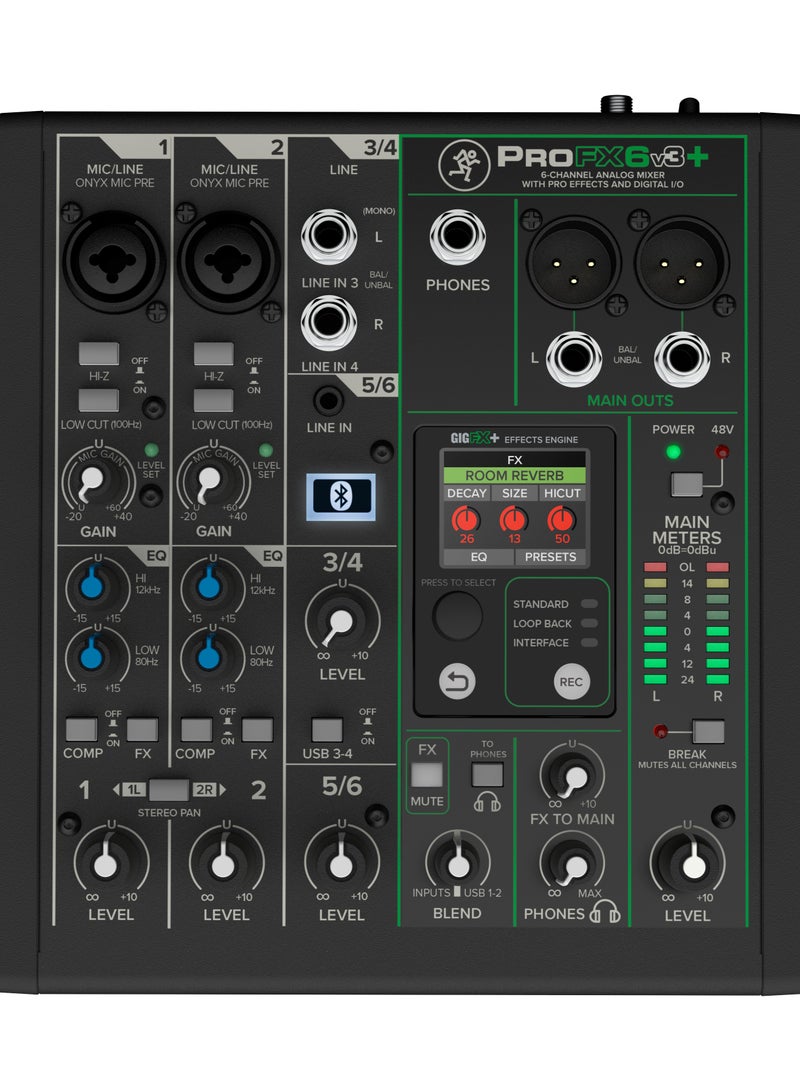Tap the back arrow on the GigFX screen
The width and height of the screenshot is (800, 1091).
(456, 681)
